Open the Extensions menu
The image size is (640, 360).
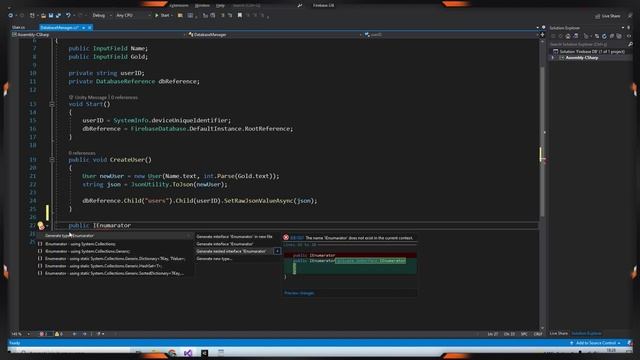point(179,5)
